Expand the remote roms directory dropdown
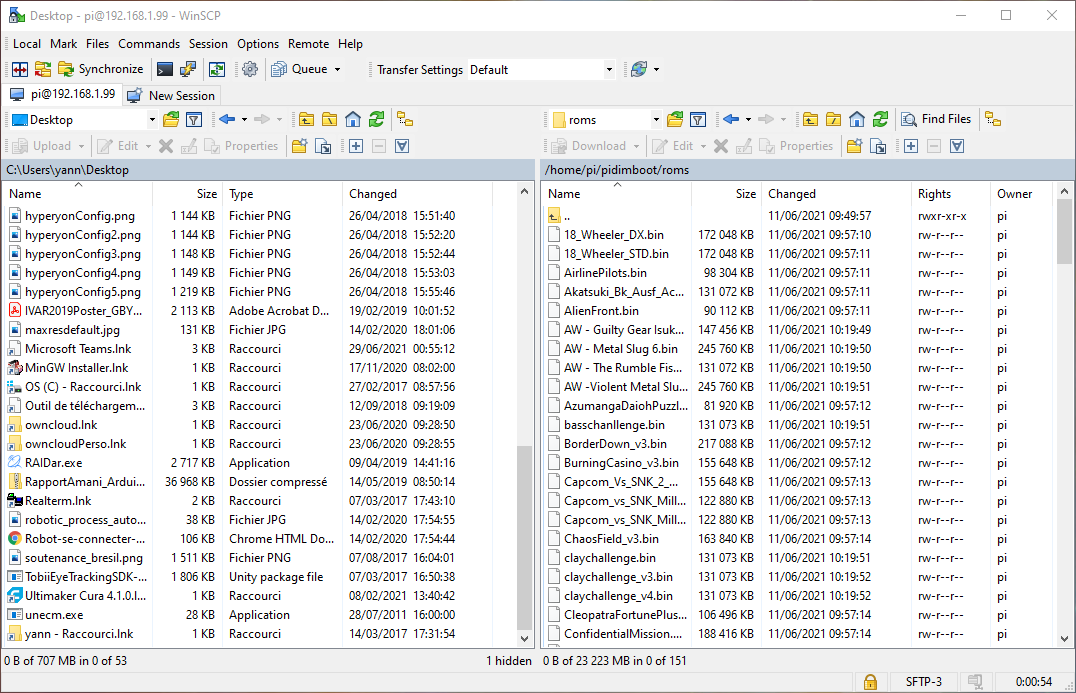Image resolution: width=1076 pixels, height=693 pixels. tap(656, 120)
